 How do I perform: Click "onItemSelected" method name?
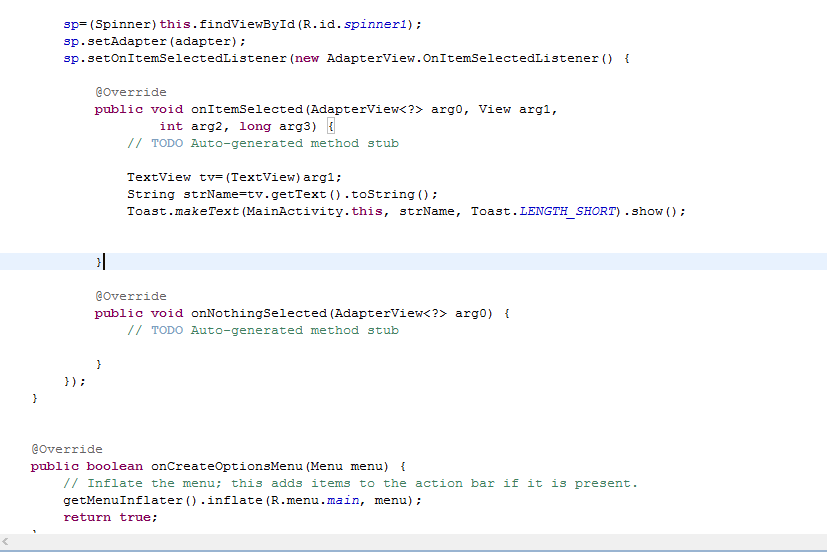pyautogui.click(x=247, y=109)
